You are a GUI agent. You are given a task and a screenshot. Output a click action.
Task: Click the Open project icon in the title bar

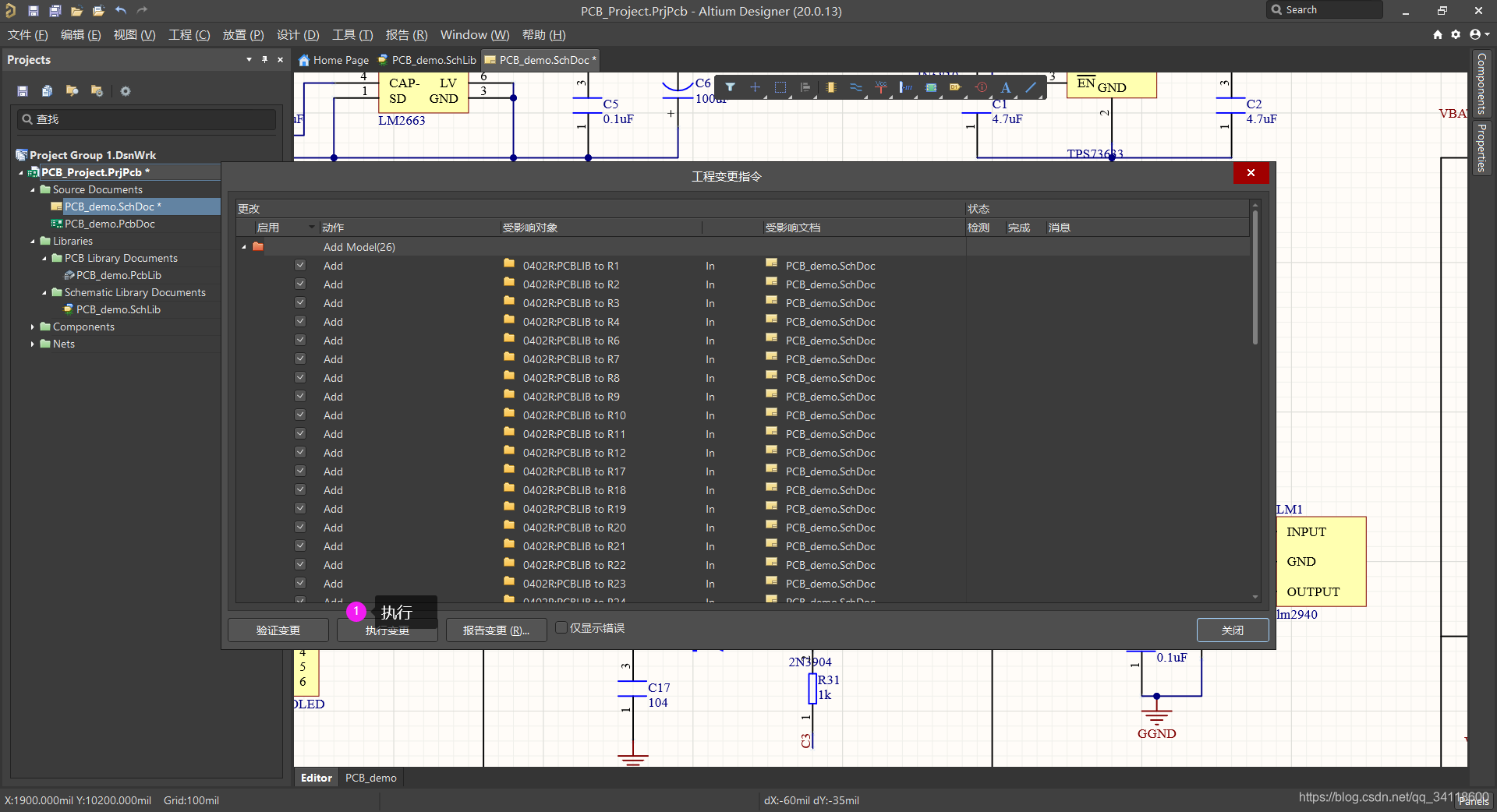tap(98, 11)
